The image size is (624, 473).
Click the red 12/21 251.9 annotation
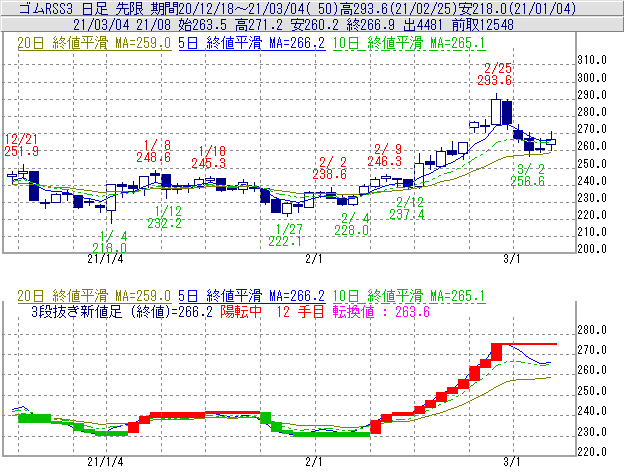[21, 145]
